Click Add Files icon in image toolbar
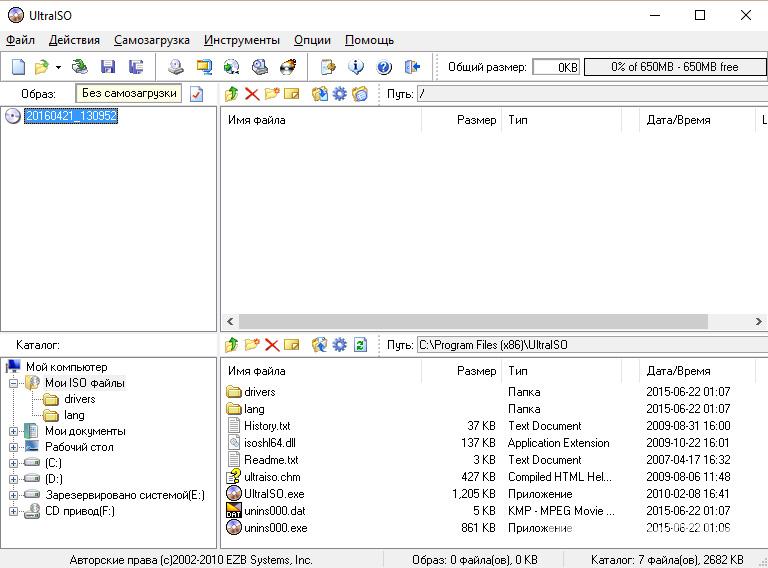Screen dimensions: 768x568 point(319,94)
